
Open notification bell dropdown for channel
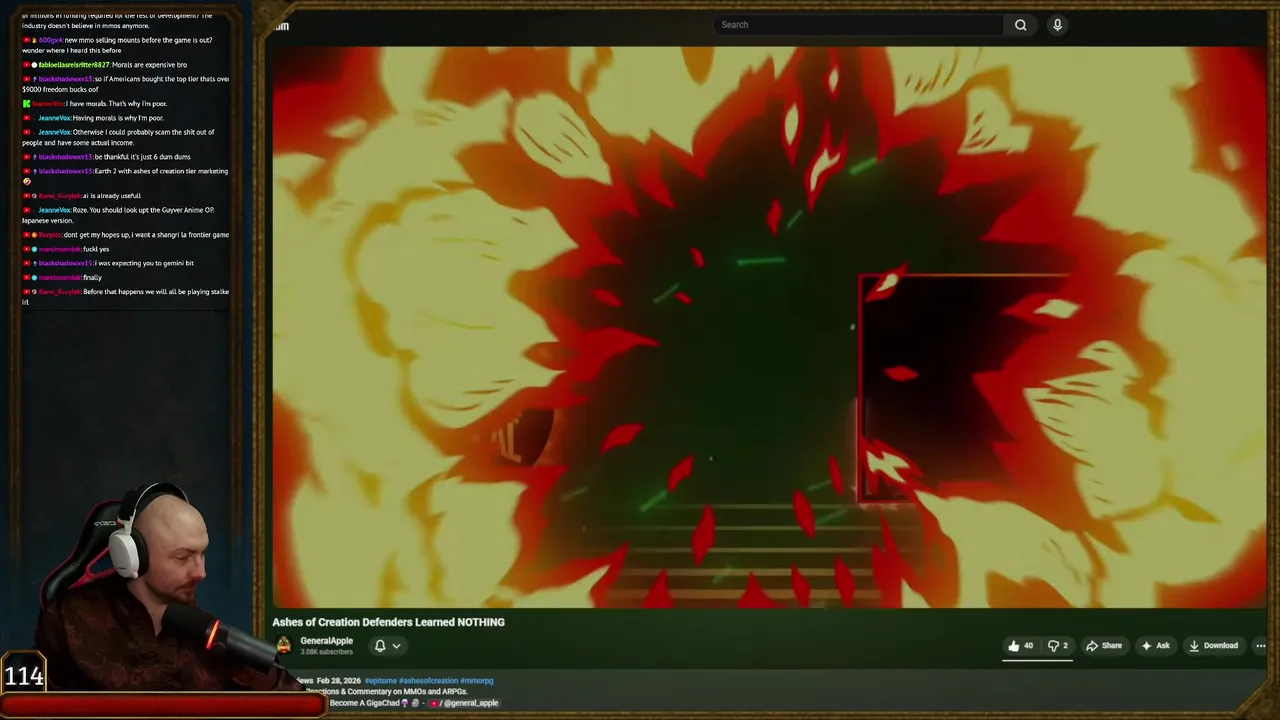(x=387, y=646)
